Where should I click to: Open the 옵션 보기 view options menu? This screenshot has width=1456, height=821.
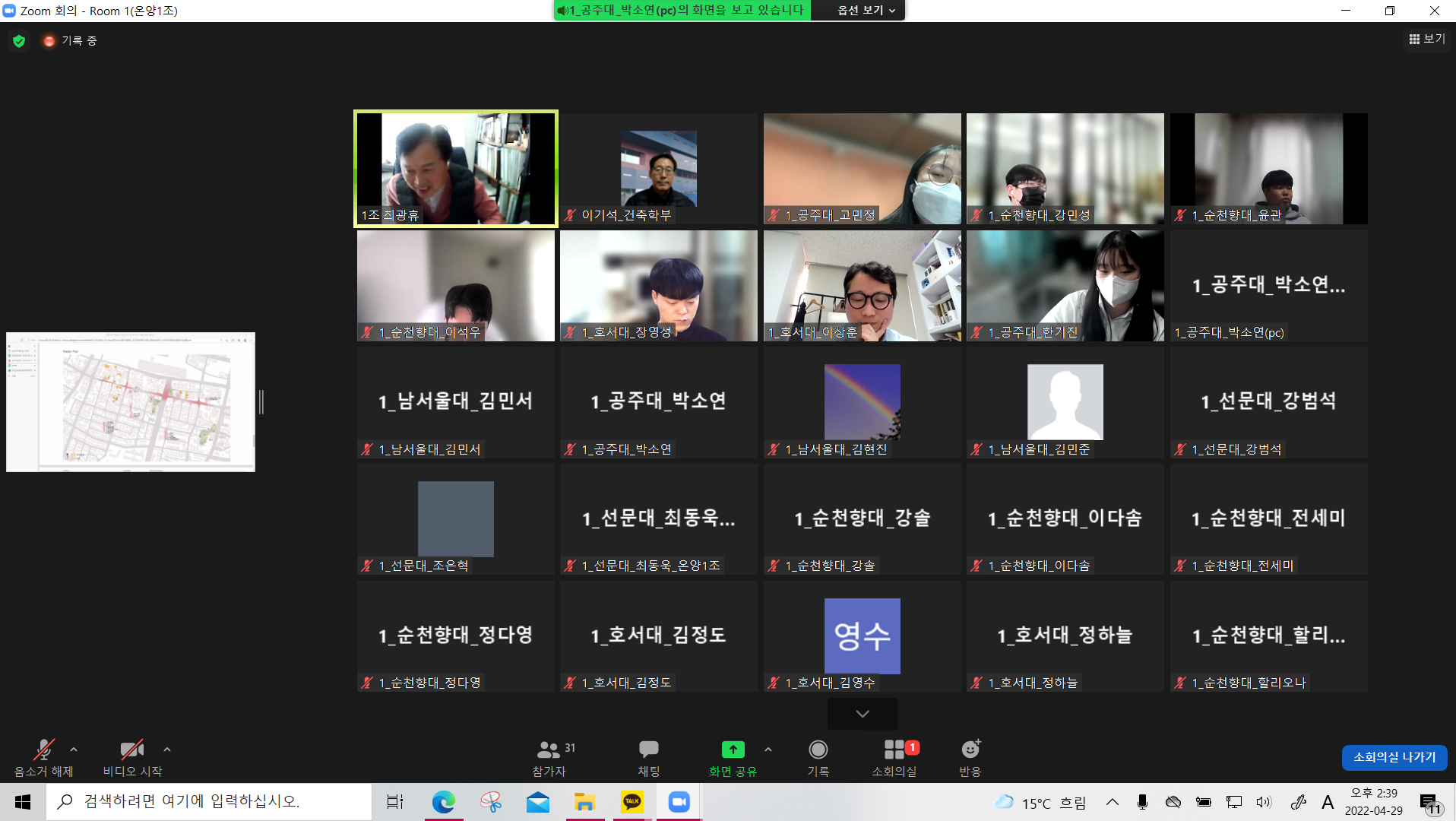click(866, 10)
